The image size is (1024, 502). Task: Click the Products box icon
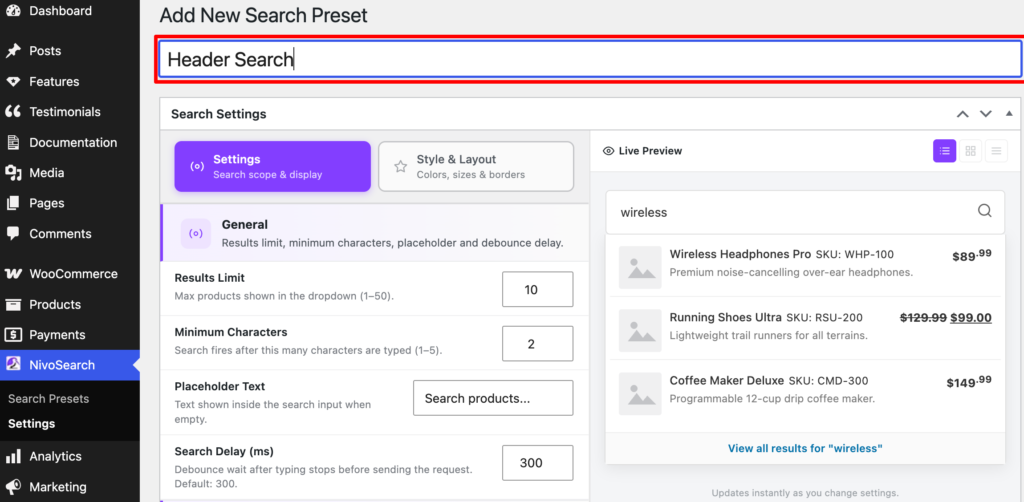click(13, 304)
